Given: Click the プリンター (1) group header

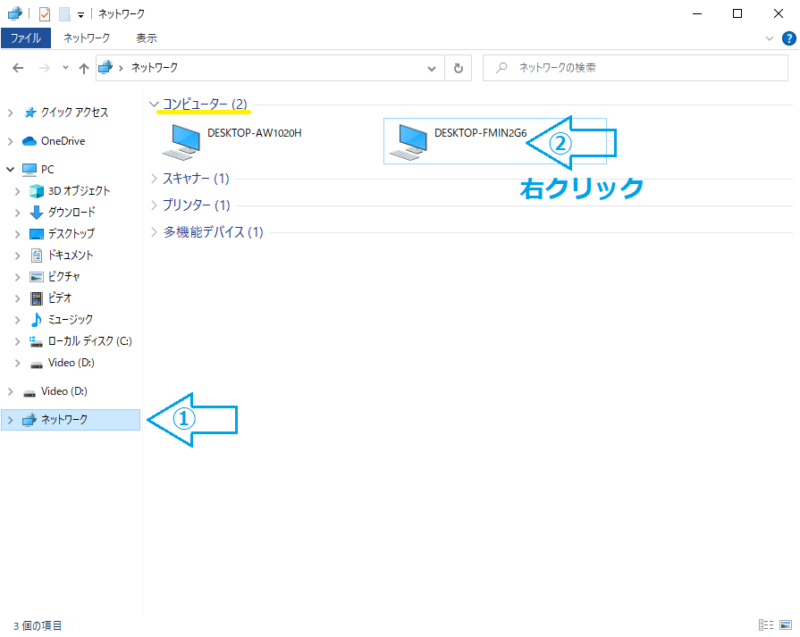Looking at the screenshot, I should pyautogui.click(x=196, y=205).
